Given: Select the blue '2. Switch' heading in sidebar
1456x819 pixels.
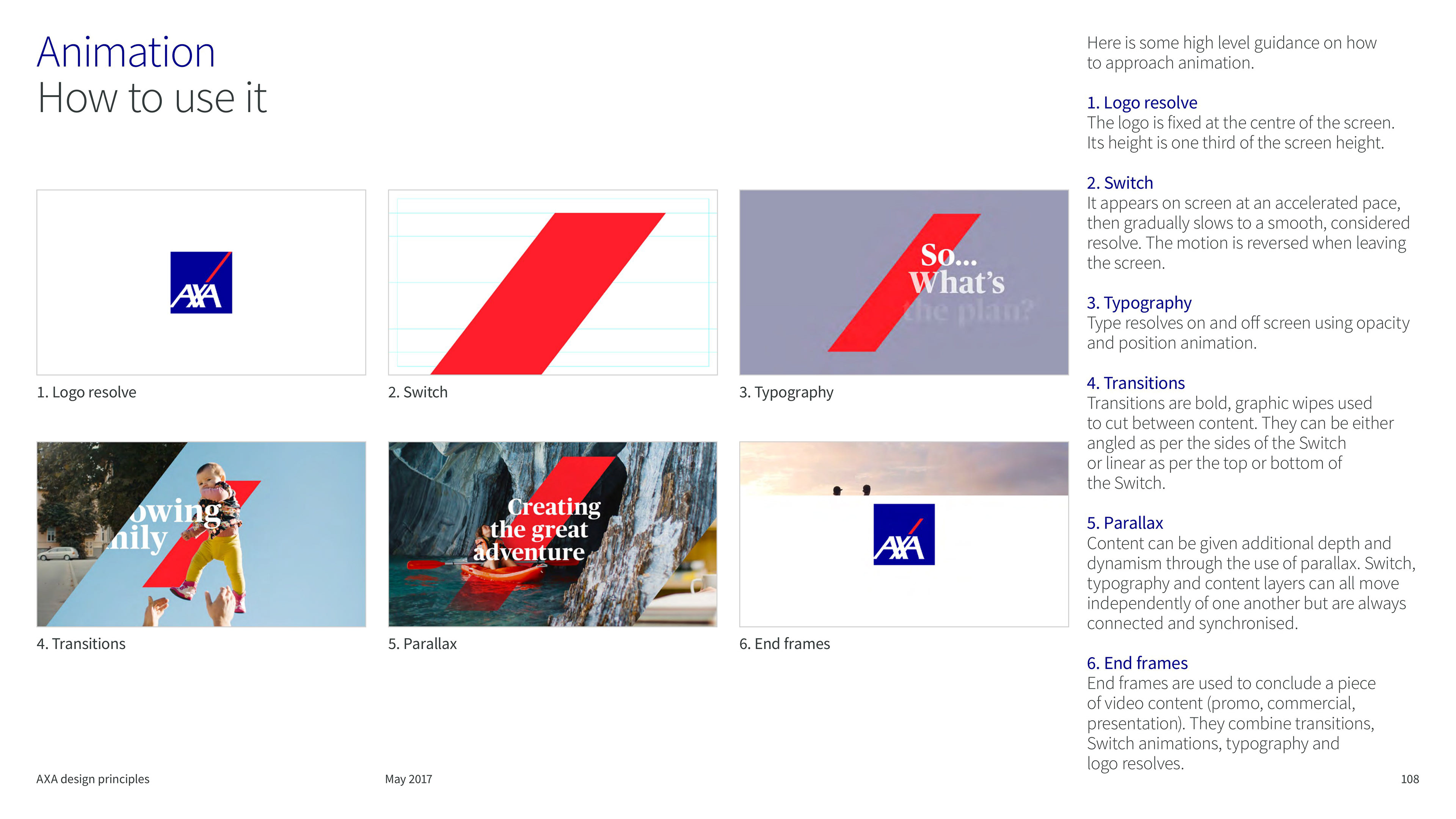Looking at the screenshot, I should point(1120,182).
